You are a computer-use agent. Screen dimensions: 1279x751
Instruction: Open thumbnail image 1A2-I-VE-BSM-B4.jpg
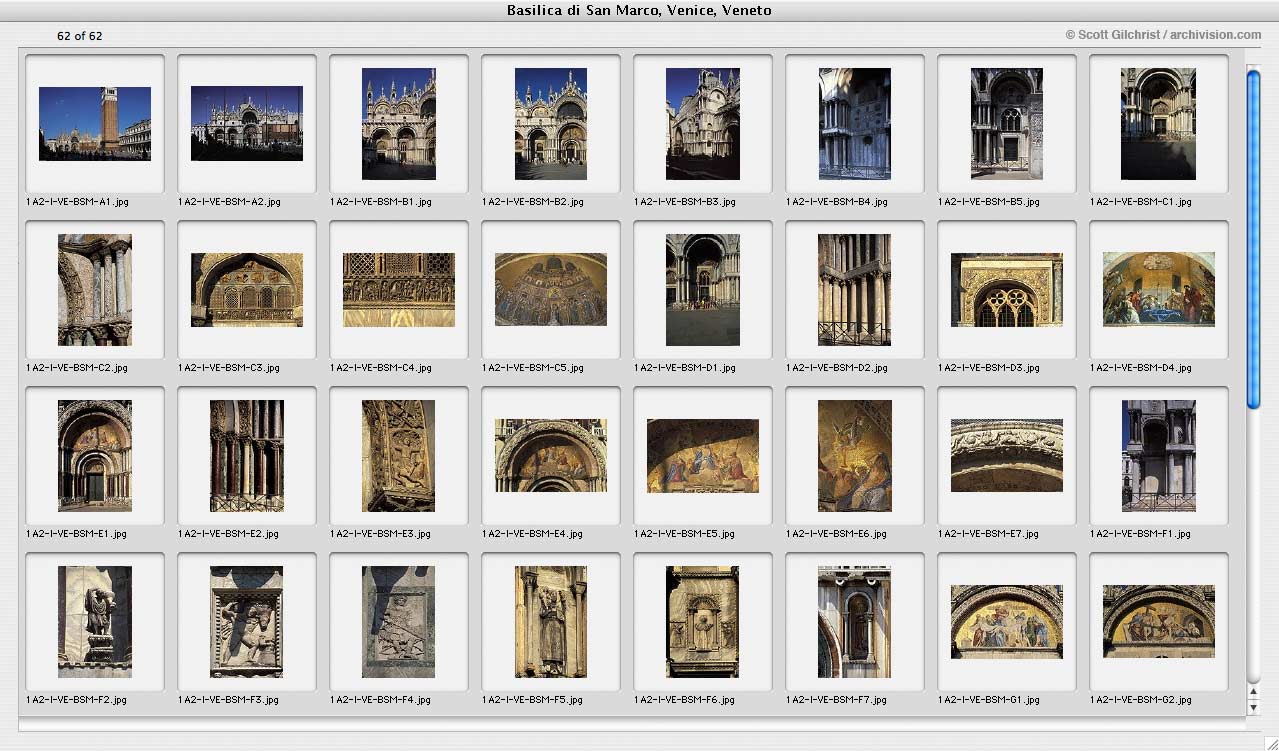pyautogui.click(x=855, y=124)
